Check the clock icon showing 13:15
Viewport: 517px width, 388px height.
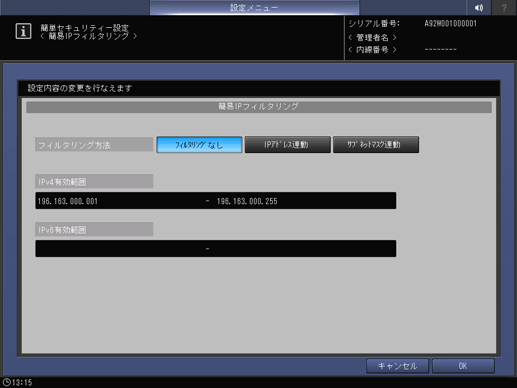(x=7, y=382)
